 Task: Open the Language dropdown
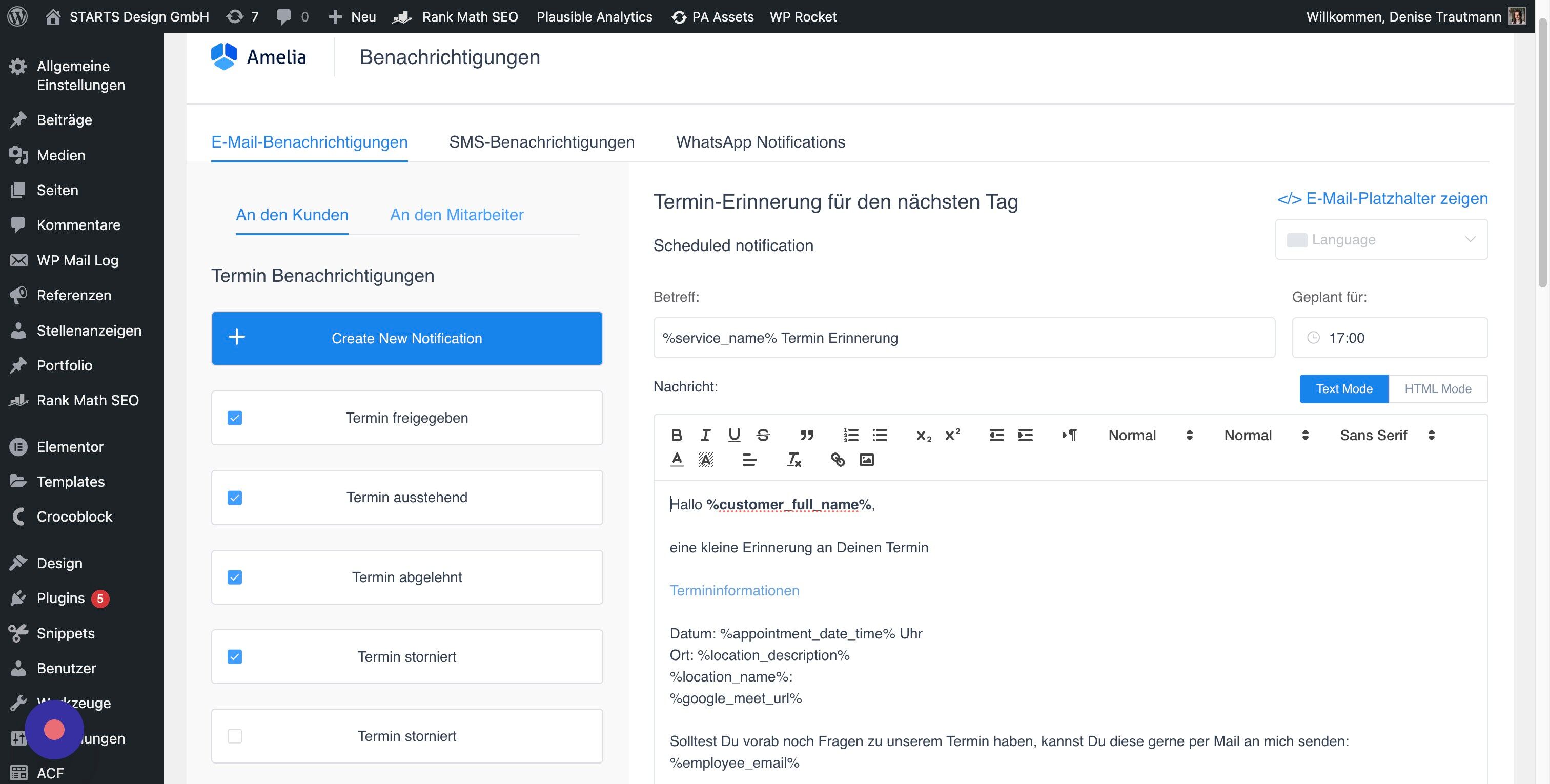click(1381, 239)
